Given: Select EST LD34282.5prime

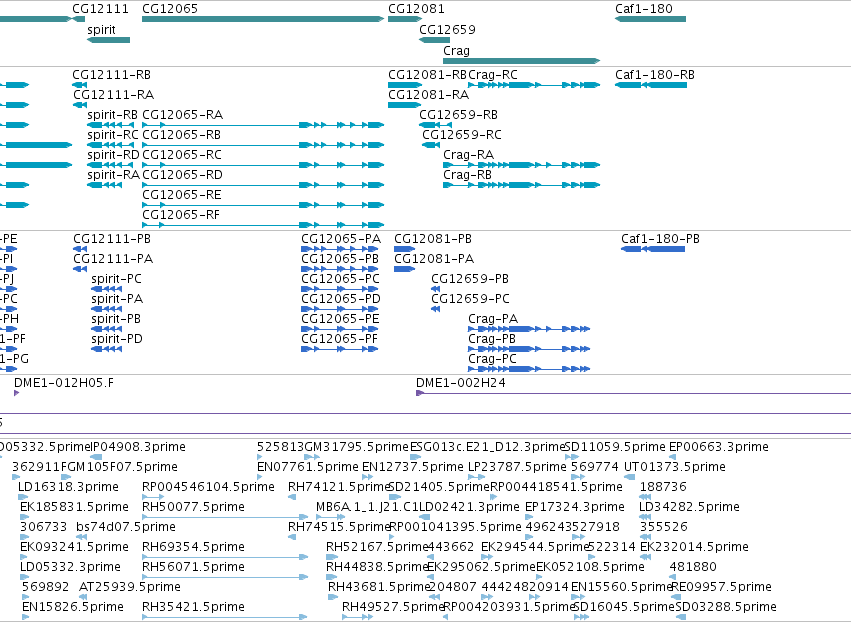Looking at the screenshot, I should 689,507.
